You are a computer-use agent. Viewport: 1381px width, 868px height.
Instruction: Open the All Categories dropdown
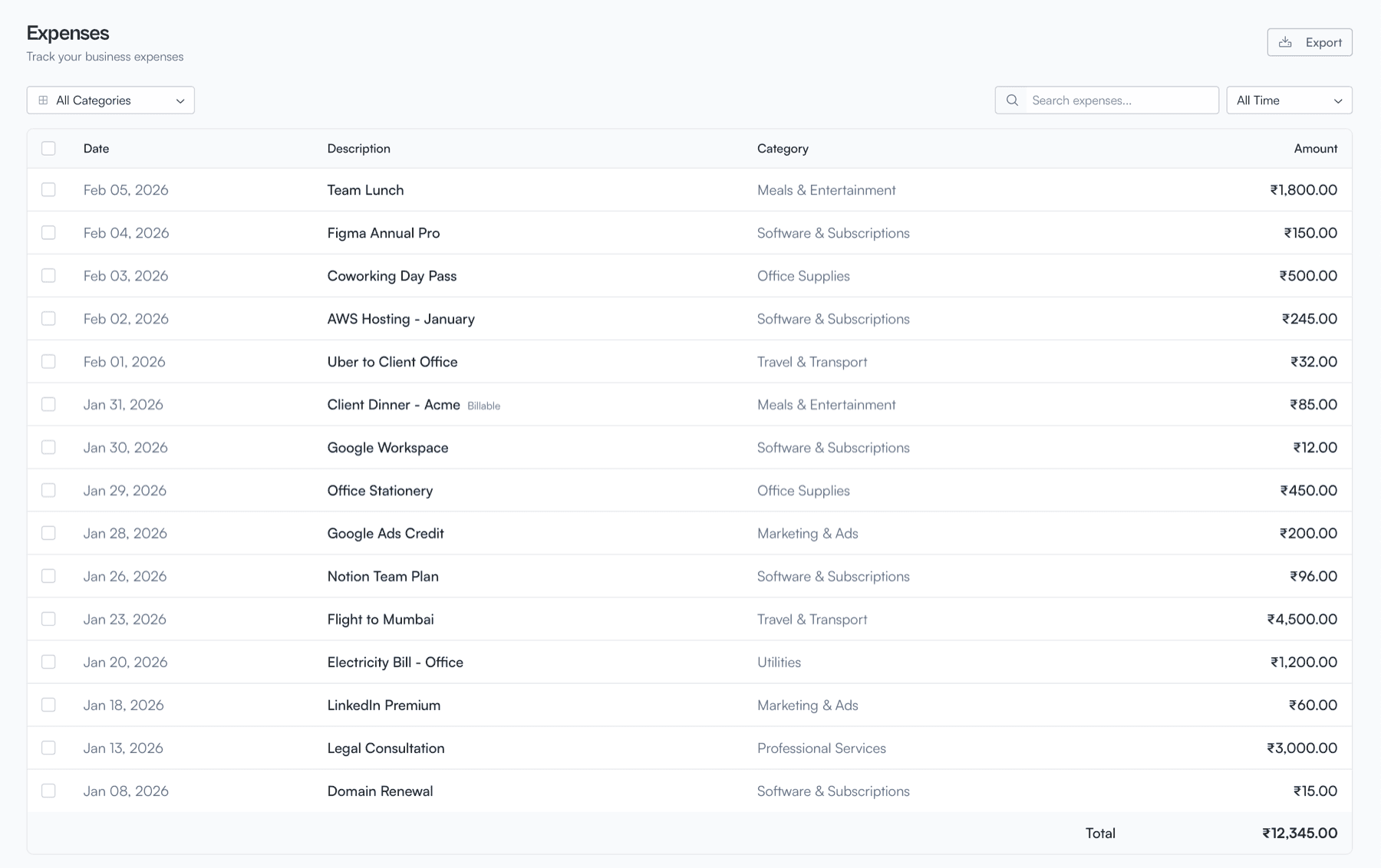[110, 100]
